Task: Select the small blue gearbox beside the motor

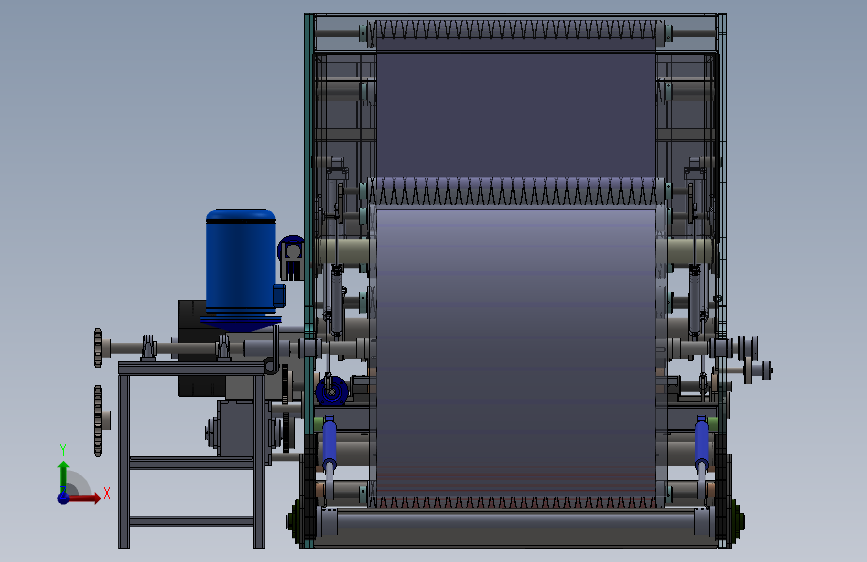Action: 291,257
